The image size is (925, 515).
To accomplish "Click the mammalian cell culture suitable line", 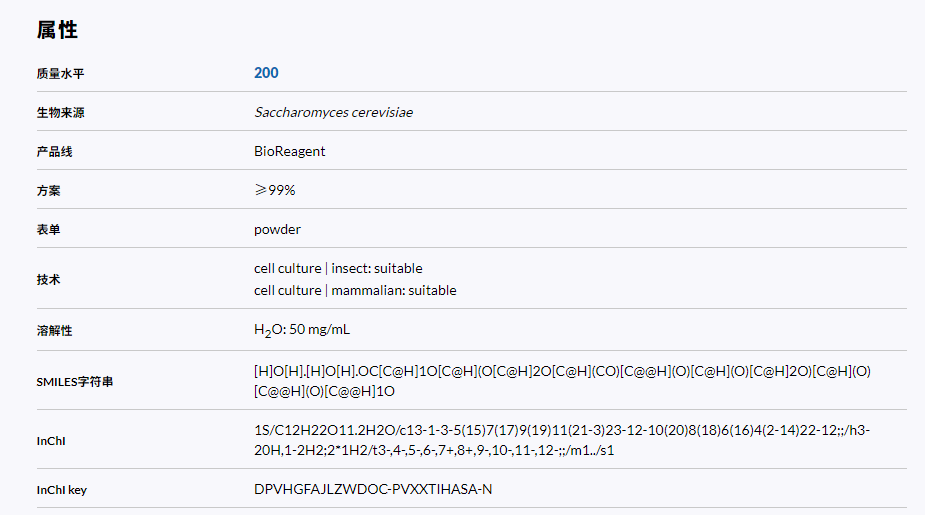I will click(355, 290).
